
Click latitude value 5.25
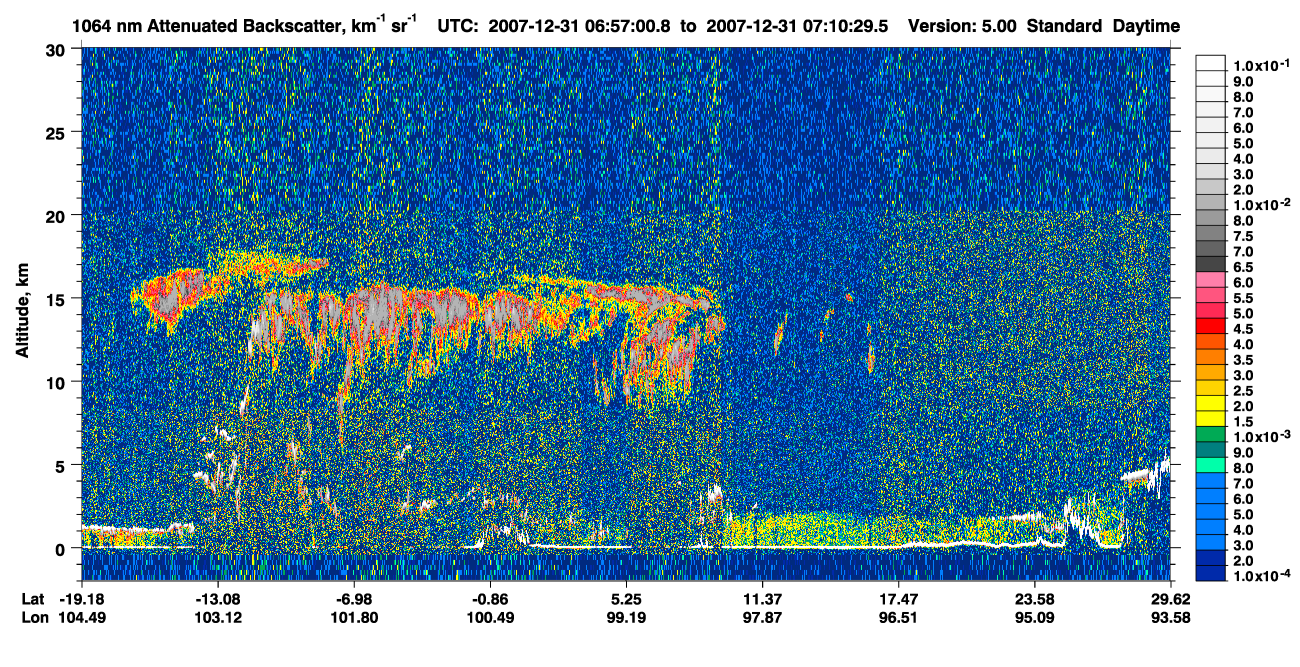tap(626, 599)
